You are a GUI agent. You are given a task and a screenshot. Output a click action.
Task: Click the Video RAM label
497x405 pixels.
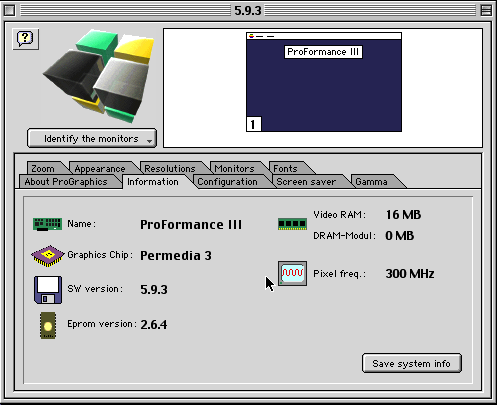(x=339, y=215)
